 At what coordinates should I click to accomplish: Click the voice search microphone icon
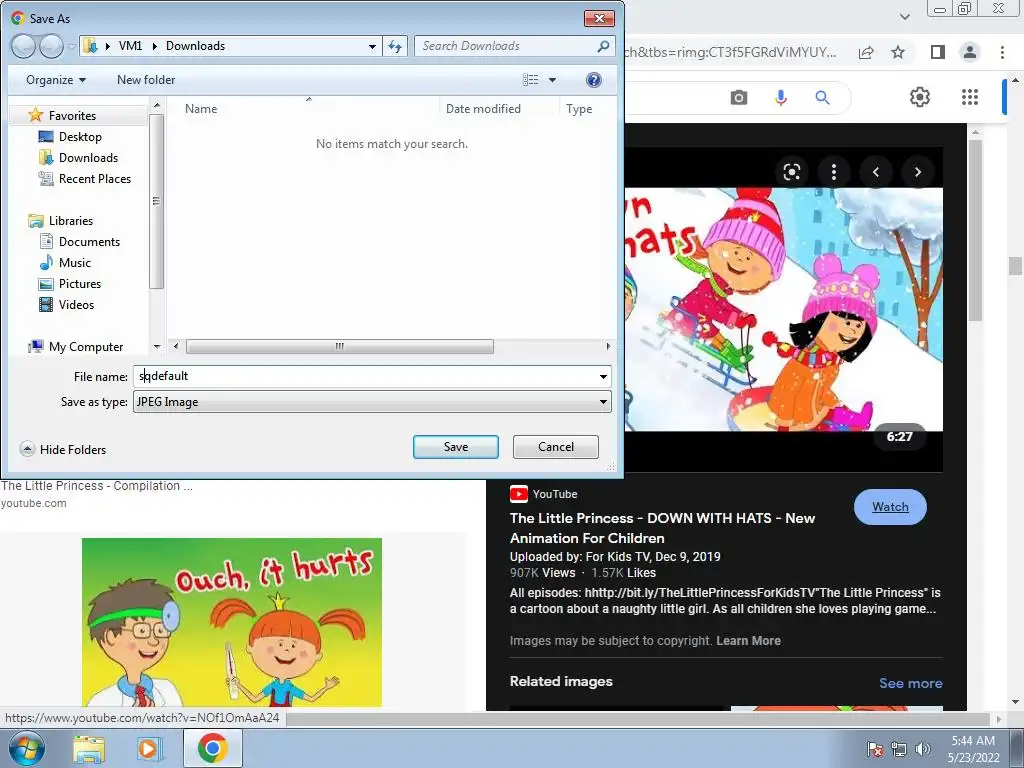(x=780, y=98)
